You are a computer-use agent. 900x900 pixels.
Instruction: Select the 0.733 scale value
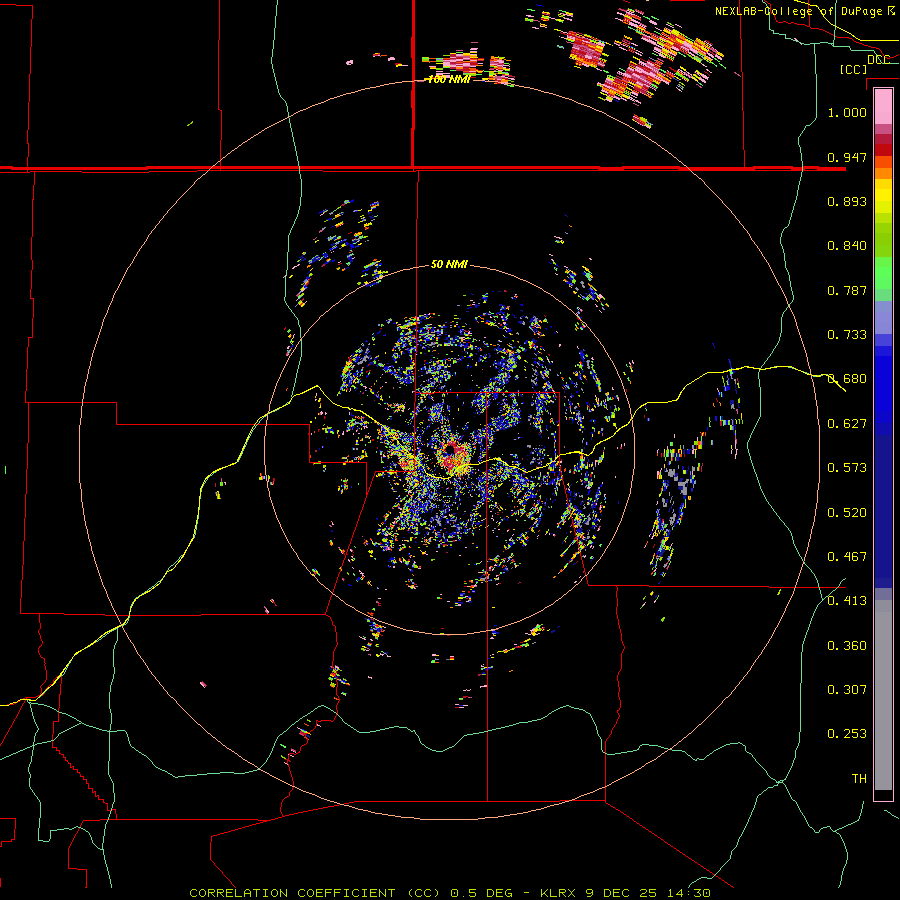tap(847, 335)
